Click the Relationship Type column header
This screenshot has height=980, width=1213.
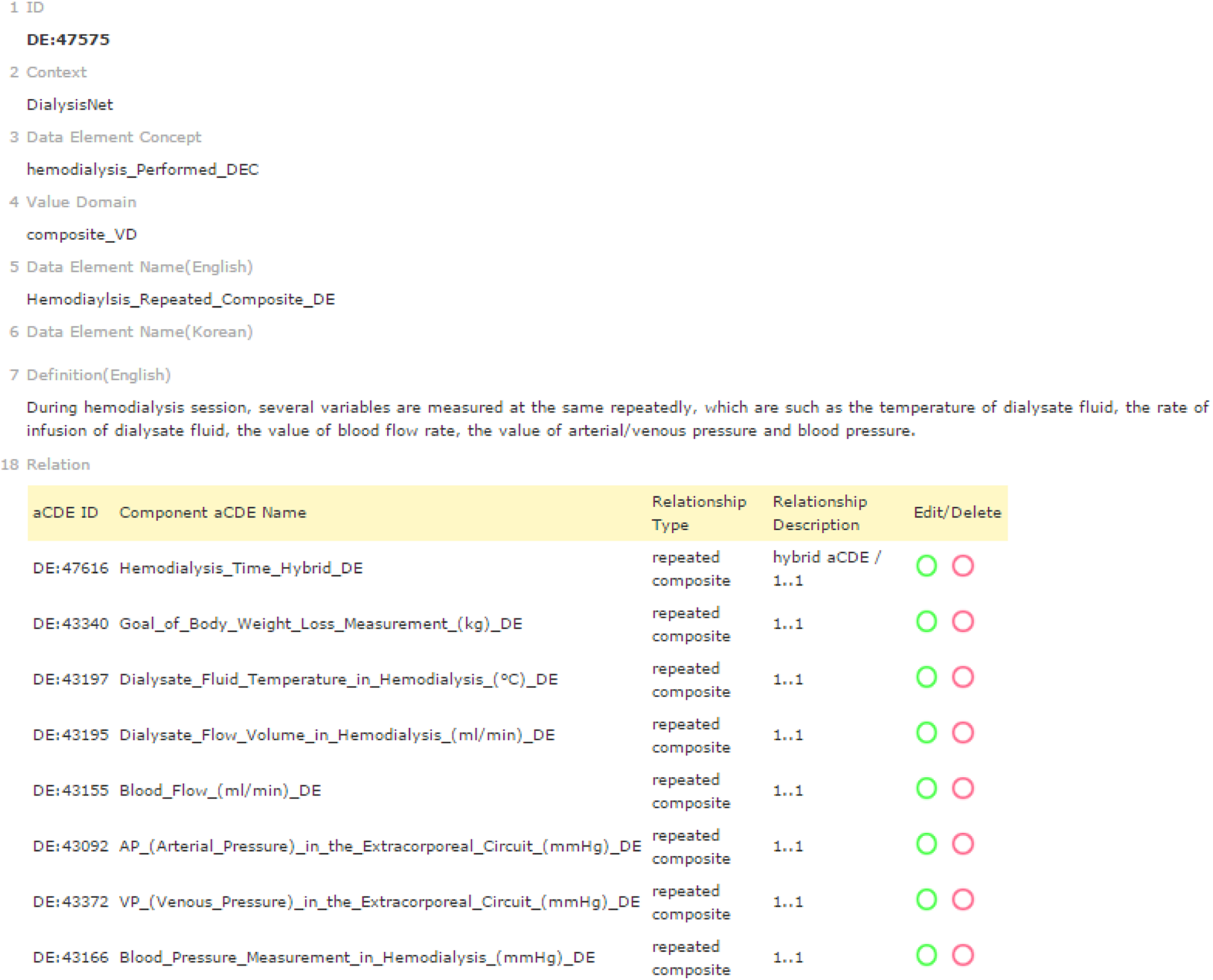[699, 513]
